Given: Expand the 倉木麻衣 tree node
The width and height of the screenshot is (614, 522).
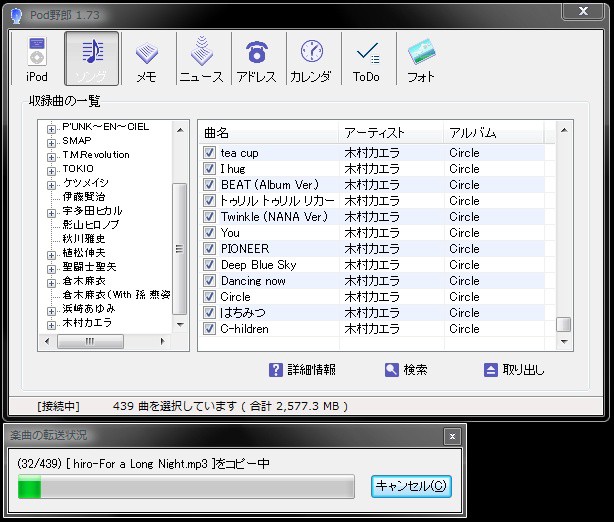Looking at the screenshot, I should coord(51,283).
